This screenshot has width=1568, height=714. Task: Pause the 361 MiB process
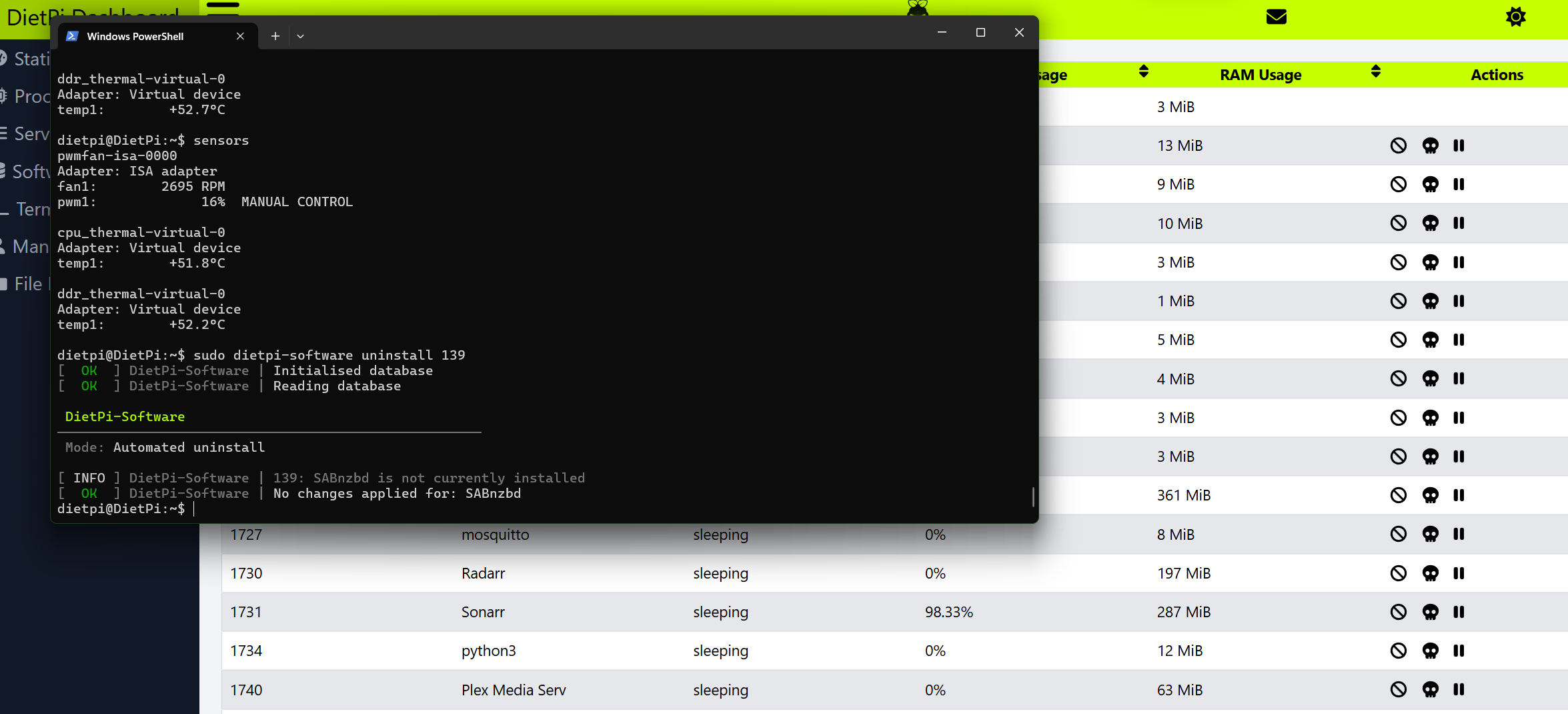point(1459,495)
